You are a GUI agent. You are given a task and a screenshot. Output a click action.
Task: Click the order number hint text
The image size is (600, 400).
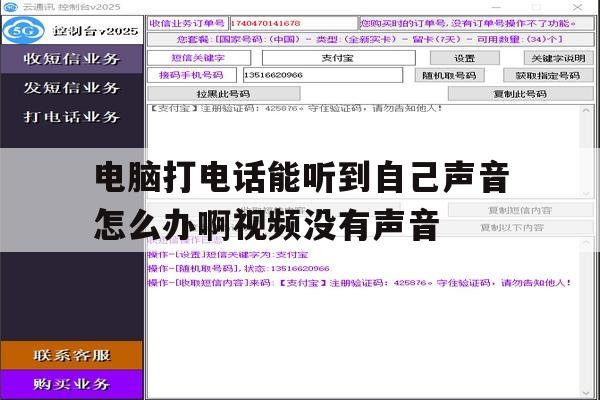pos(468,23)
